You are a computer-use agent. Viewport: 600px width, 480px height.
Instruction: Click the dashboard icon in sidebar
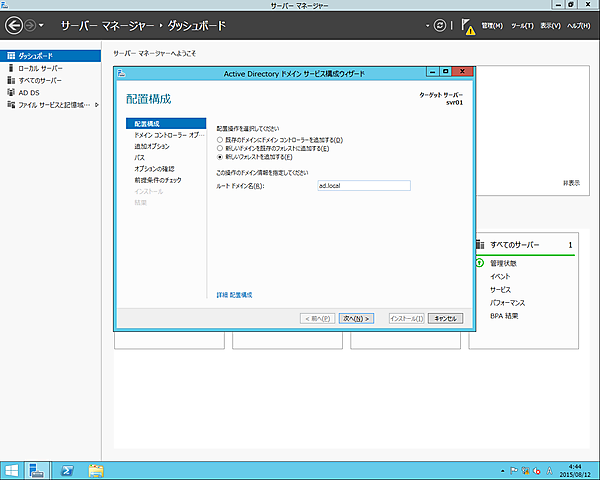(11, 56)
